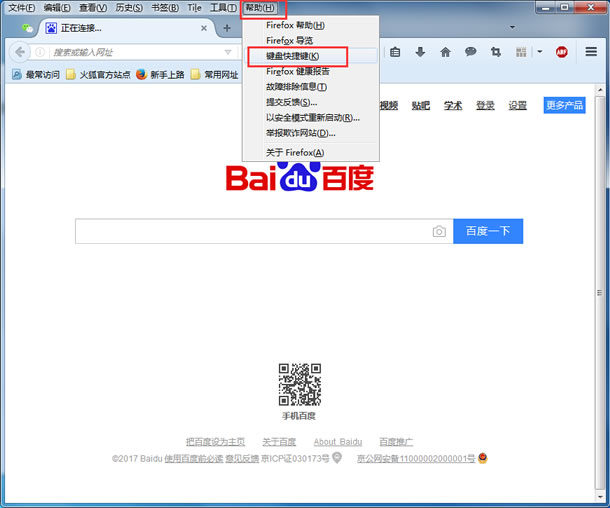Select Firefox 导览 menu entry
This screenshot has height=508, width=610.
click(311, 40)
